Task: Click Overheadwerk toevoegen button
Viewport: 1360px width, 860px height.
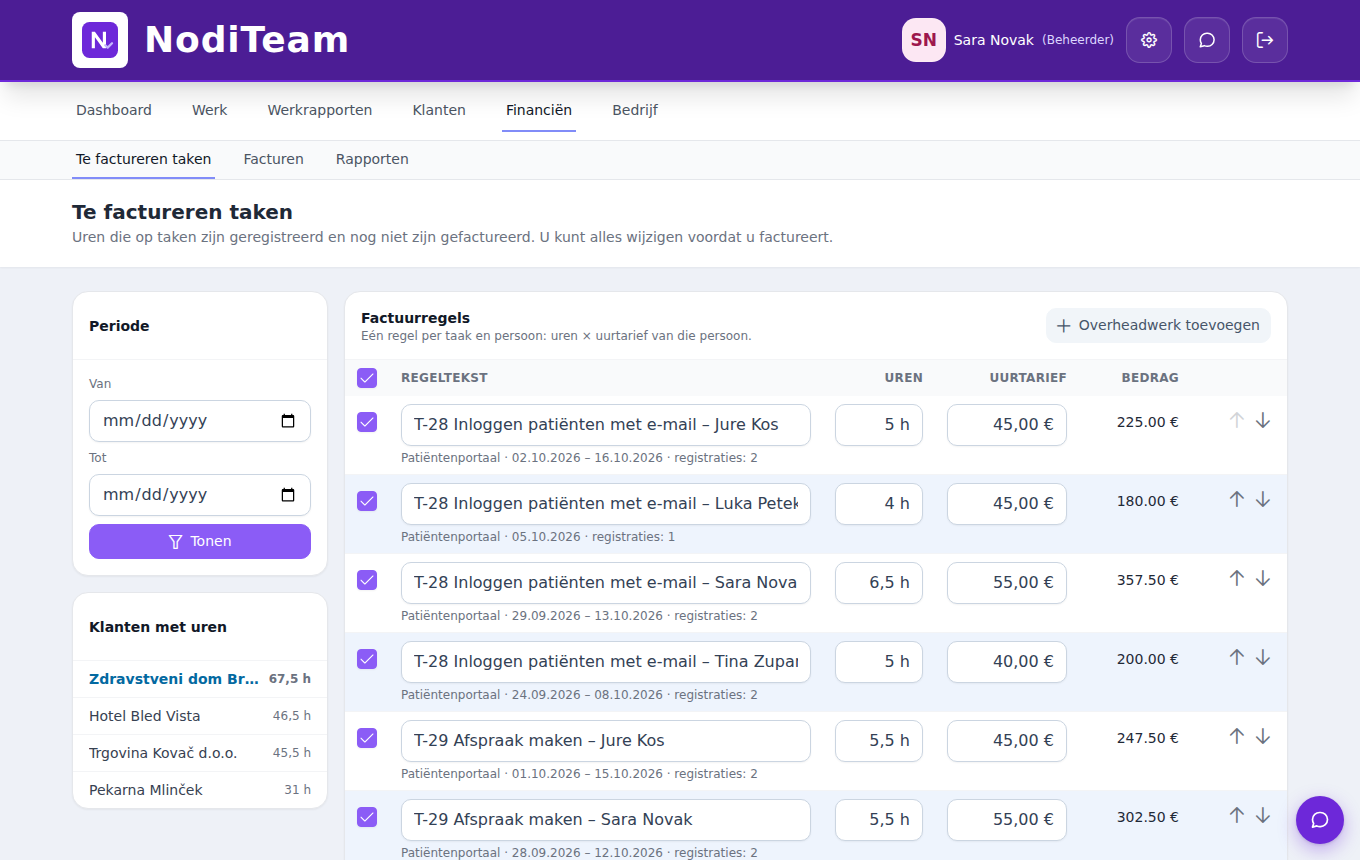Action: (x=1158, y=325)
